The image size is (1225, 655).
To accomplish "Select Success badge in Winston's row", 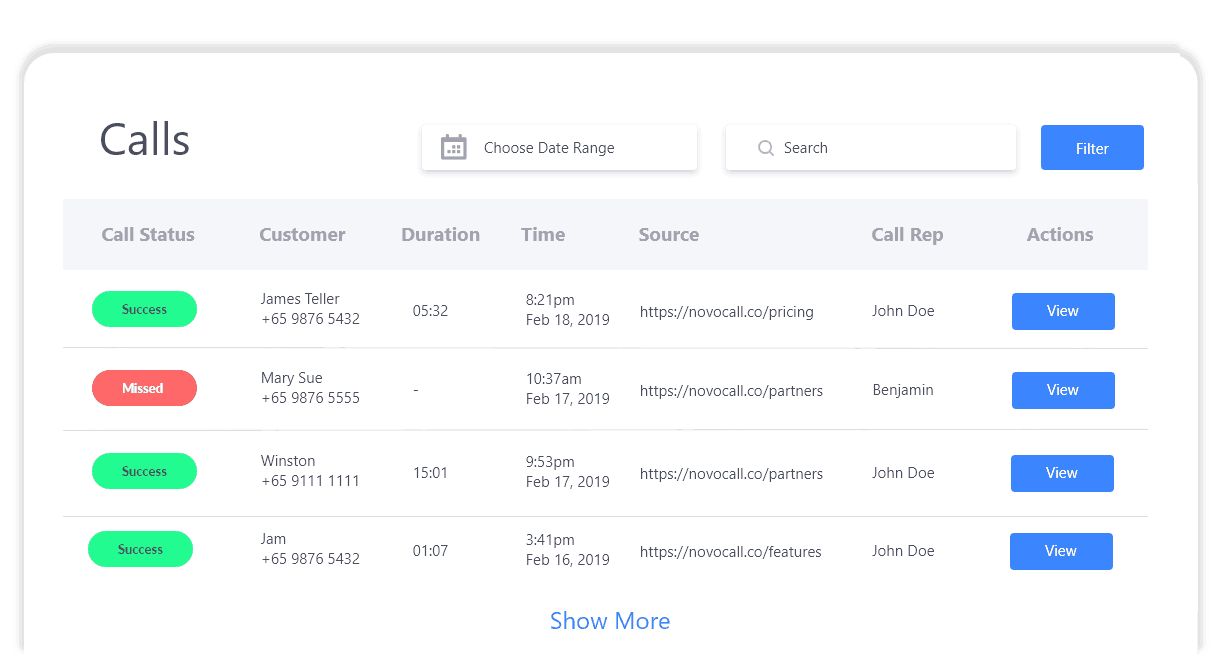I will pyautogui.click(x=144, y=471).
